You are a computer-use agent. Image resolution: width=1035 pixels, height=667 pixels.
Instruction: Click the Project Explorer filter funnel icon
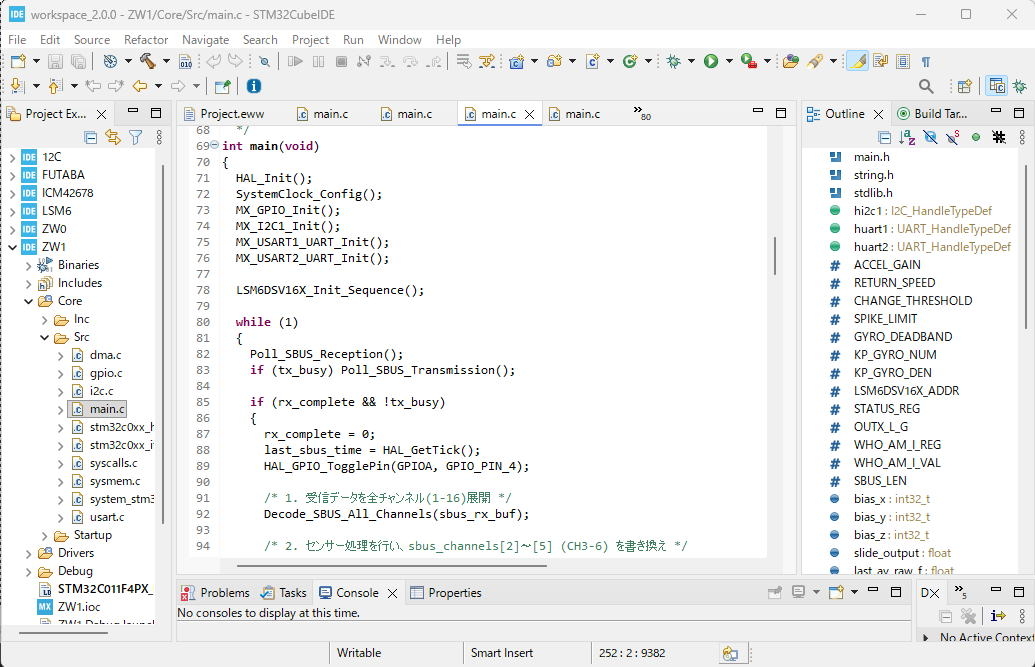point(135,137)
